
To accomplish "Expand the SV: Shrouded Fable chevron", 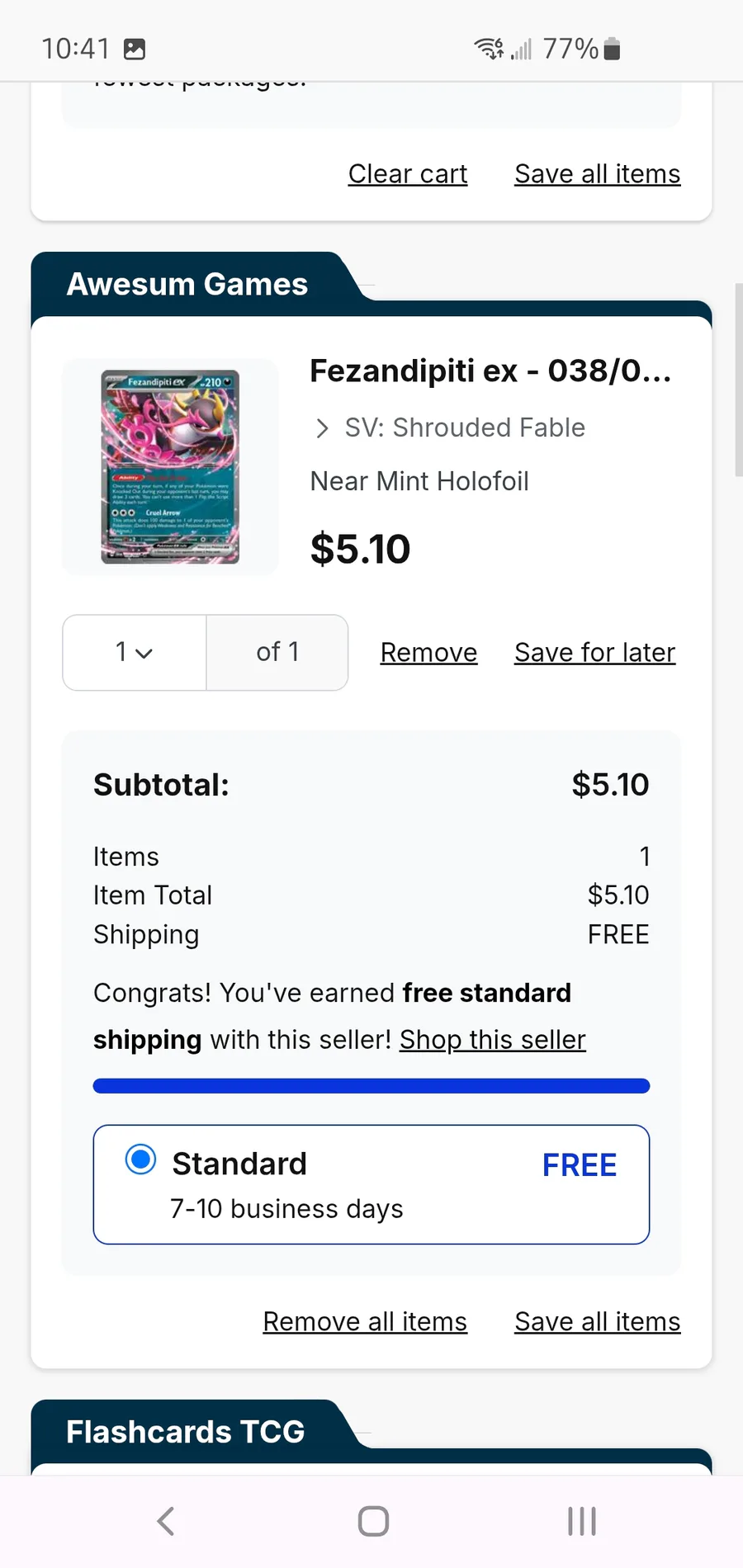I will point(323,428).
